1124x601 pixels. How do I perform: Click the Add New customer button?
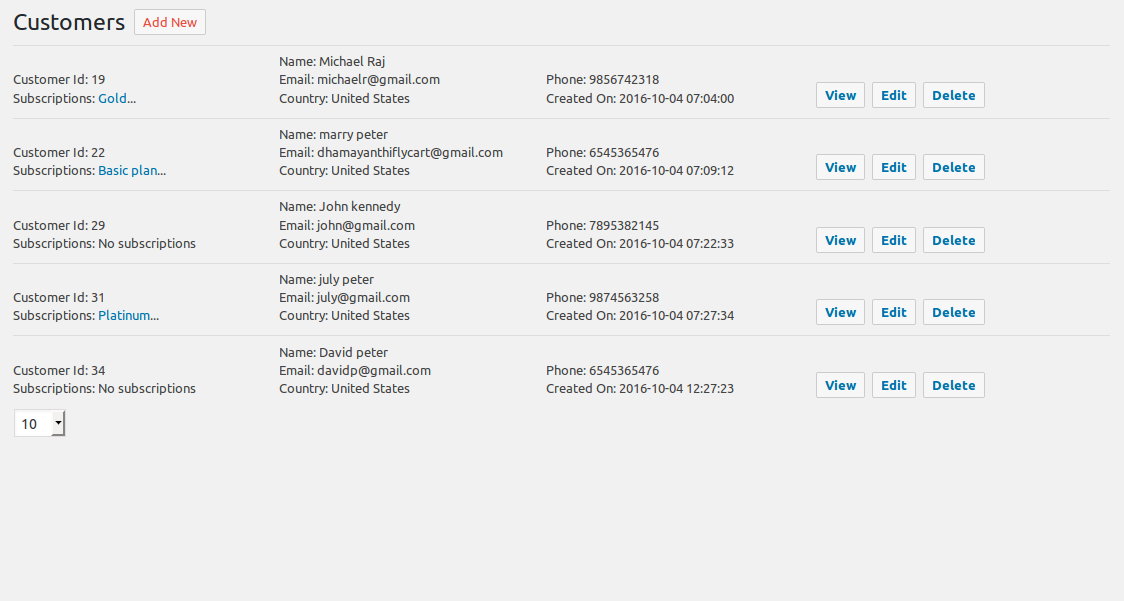coord(170,22)
